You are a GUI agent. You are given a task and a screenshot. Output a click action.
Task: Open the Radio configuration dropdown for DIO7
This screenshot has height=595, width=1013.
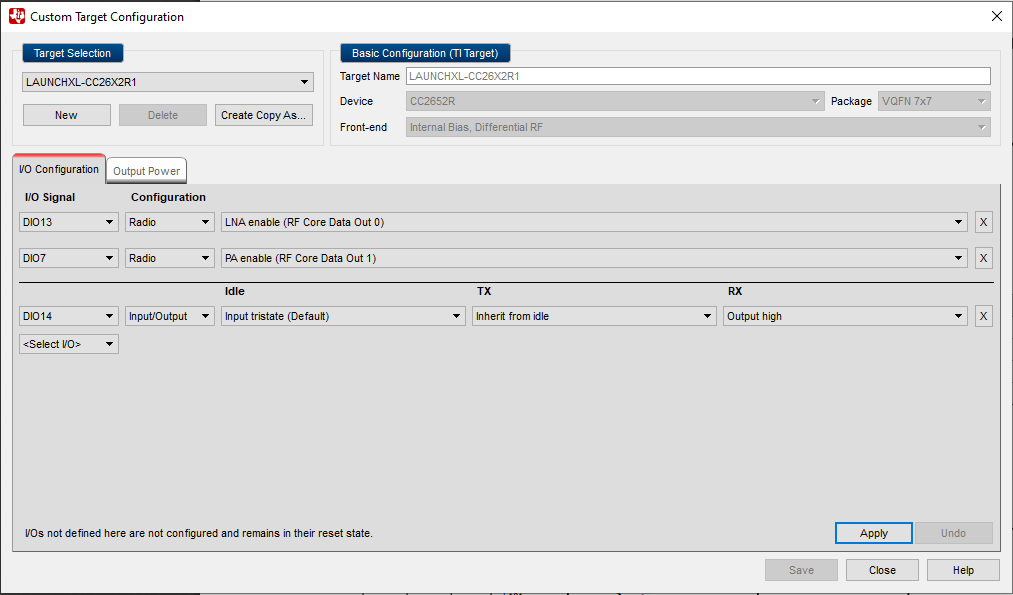click(x=170, y=258)
